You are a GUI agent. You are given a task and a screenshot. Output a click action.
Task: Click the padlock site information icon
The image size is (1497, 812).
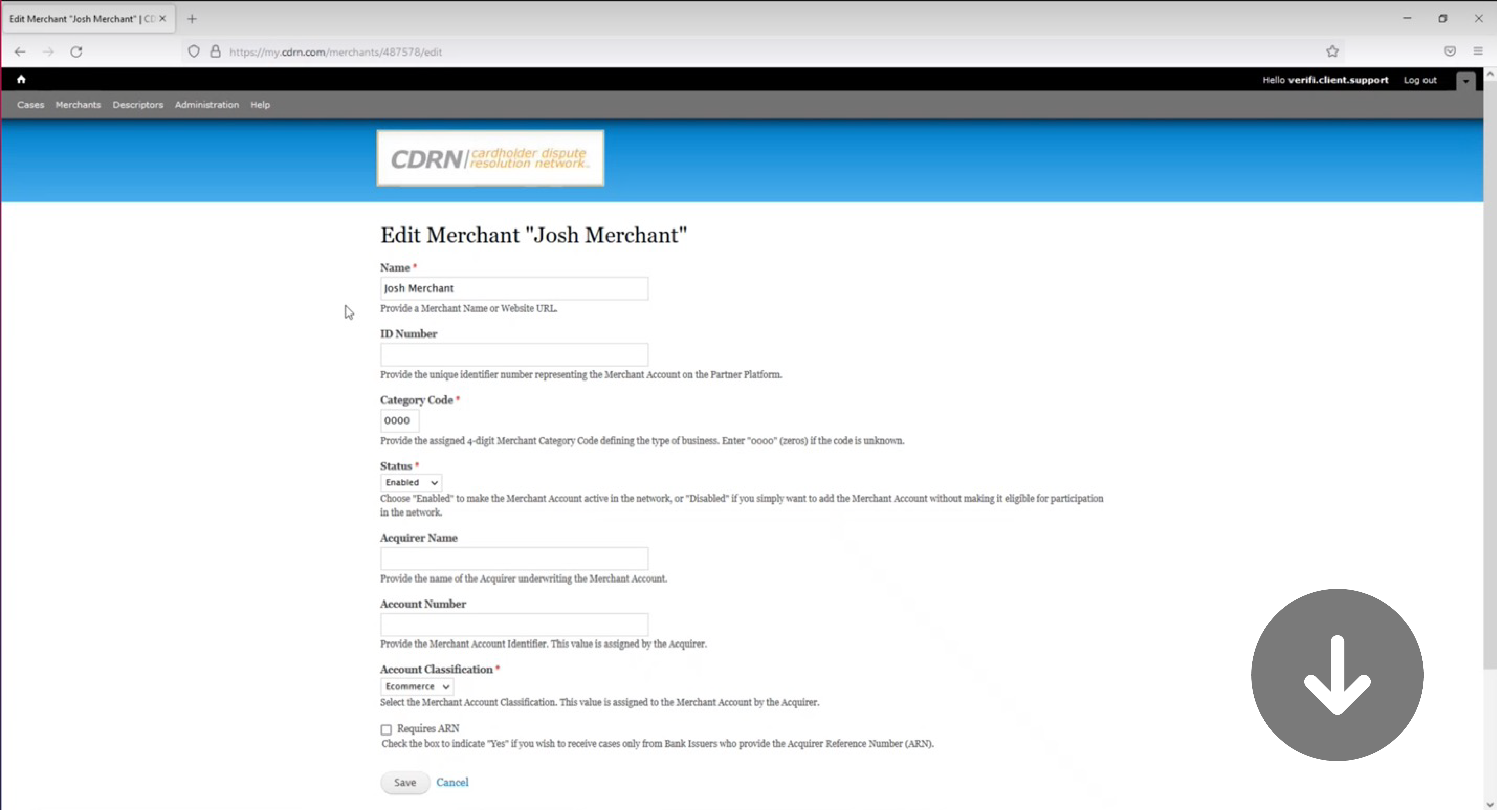pyautogui.click(x=216, y=52)
